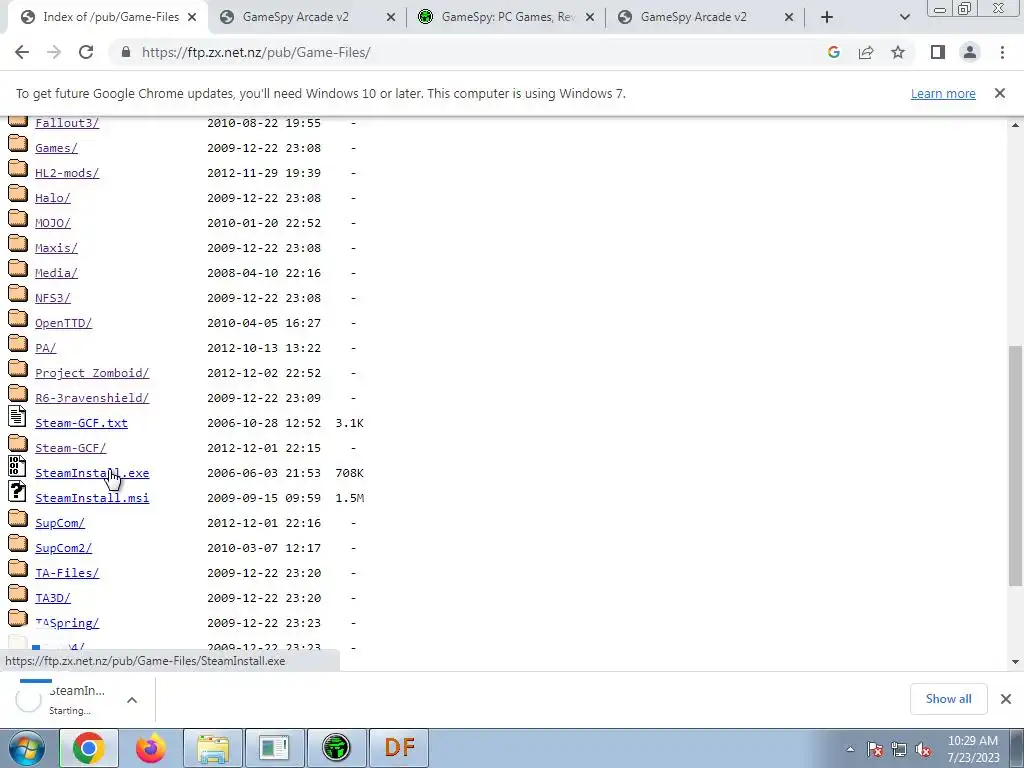Open the SupCom2/ folder link
The image size is (1024, 768).
coord(63,548)
